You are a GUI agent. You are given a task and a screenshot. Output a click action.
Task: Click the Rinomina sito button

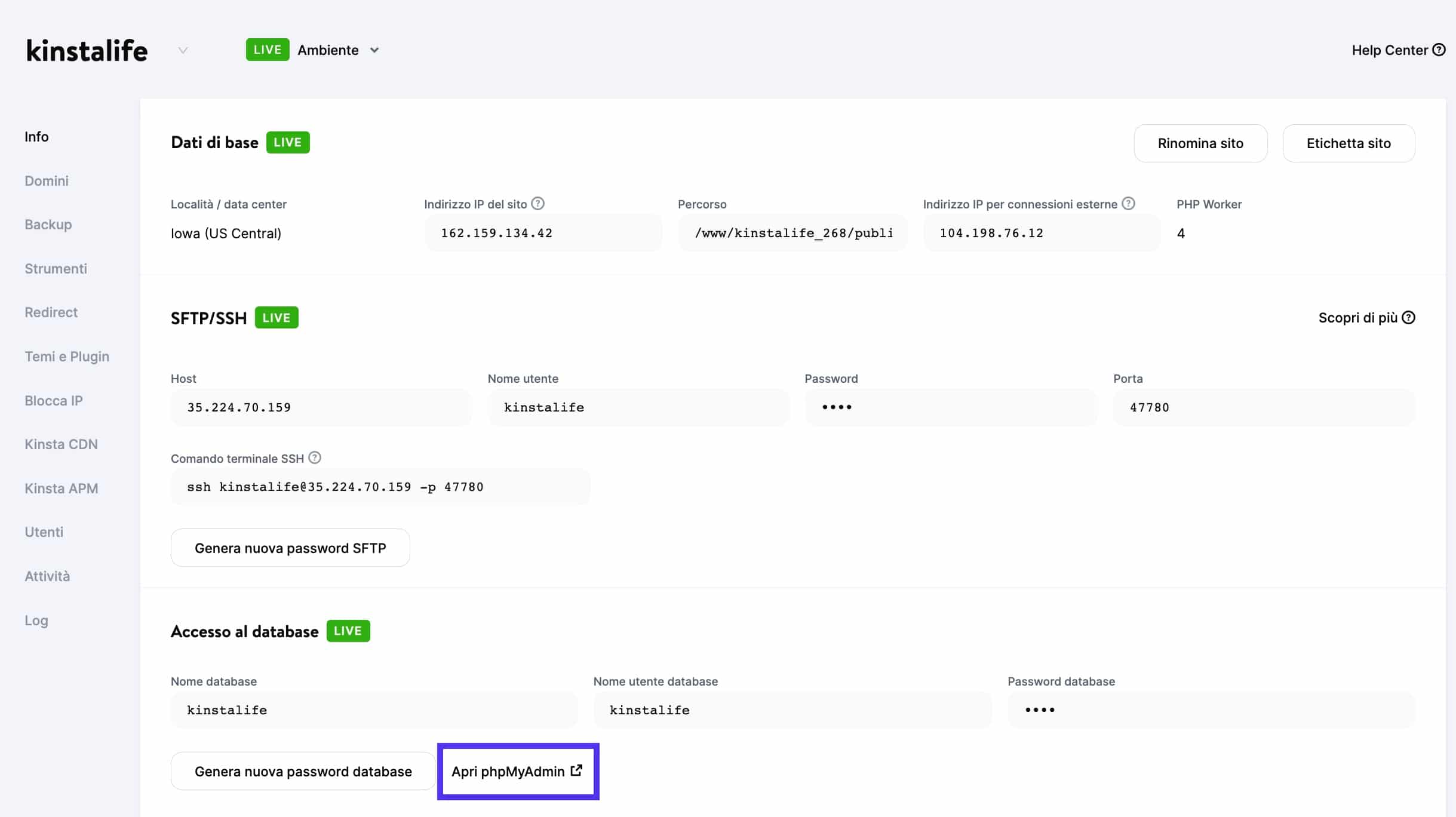1200,143
